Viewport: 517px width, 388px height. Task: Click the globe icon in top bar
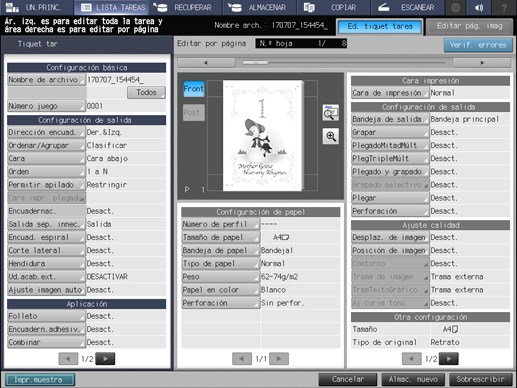455,7
